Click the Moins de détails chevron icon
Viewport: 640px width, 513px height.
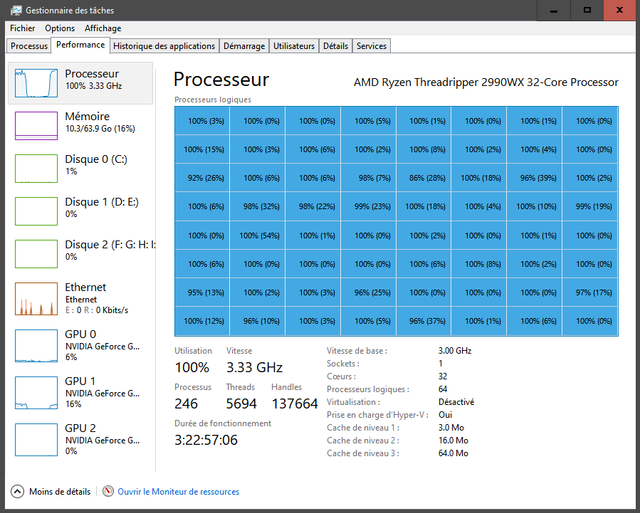17,491
